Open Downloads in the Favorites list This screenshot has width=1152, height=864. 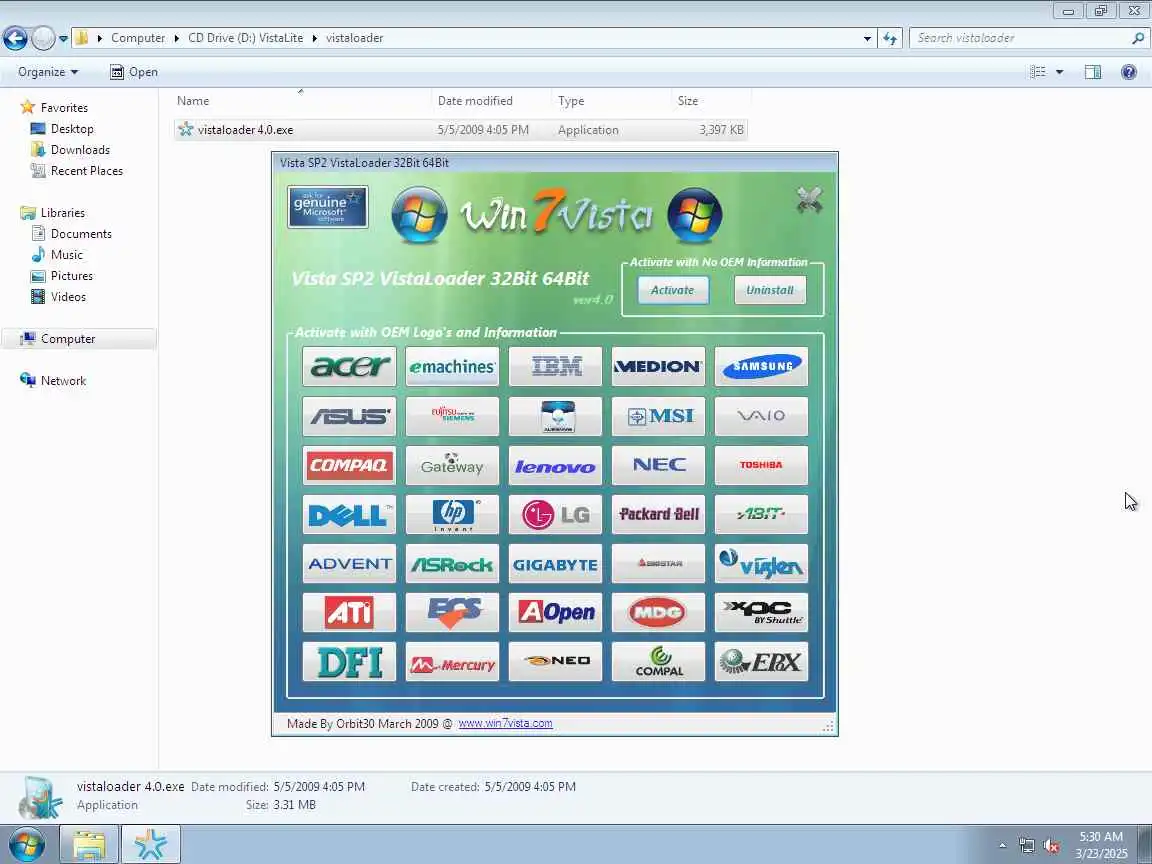click(x=80, y=150)
